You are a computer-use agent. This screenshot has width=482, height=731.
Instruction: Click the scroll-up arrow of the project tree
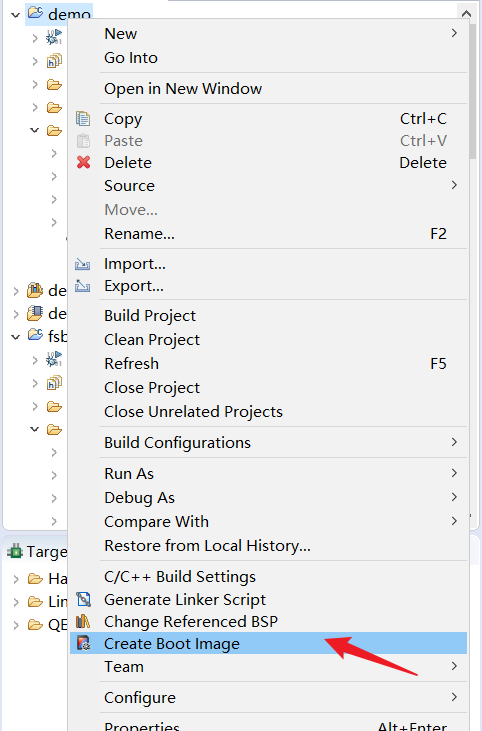[466, 14]
